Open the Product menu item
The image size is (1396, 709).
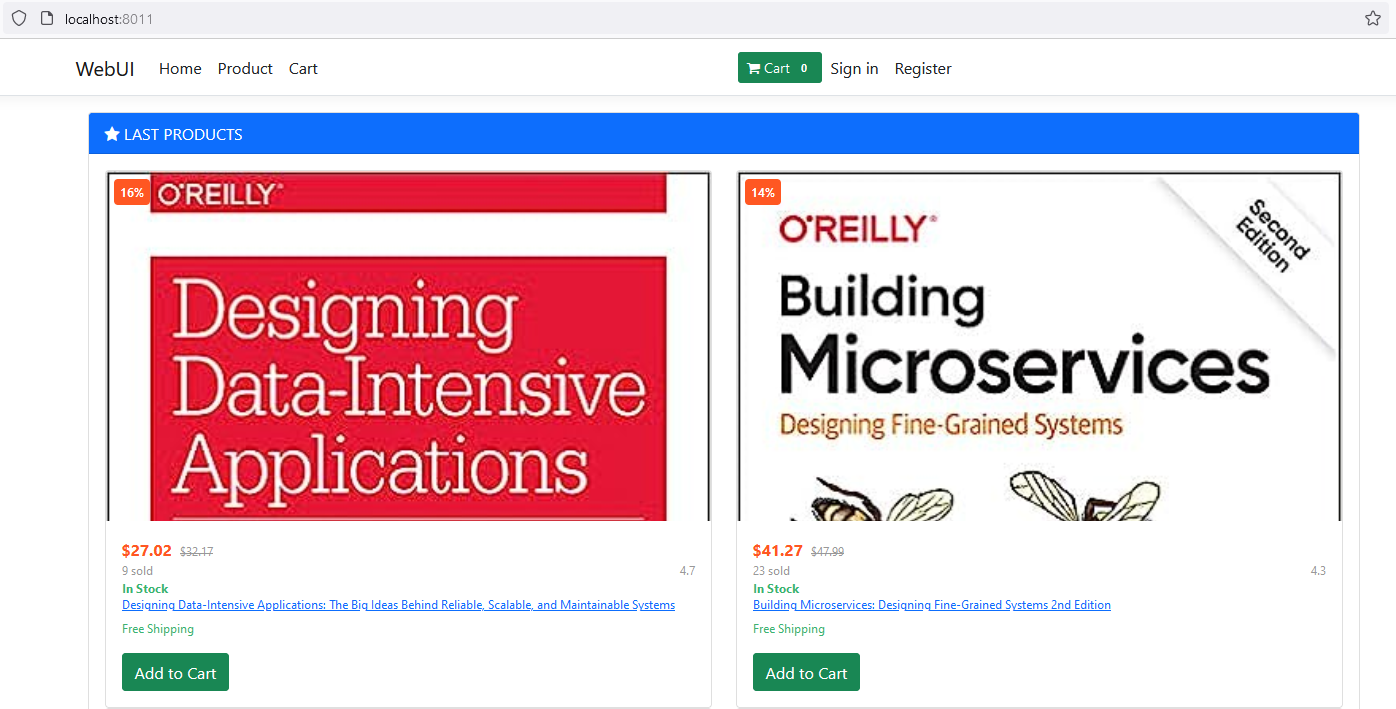[x=245, y=68]
